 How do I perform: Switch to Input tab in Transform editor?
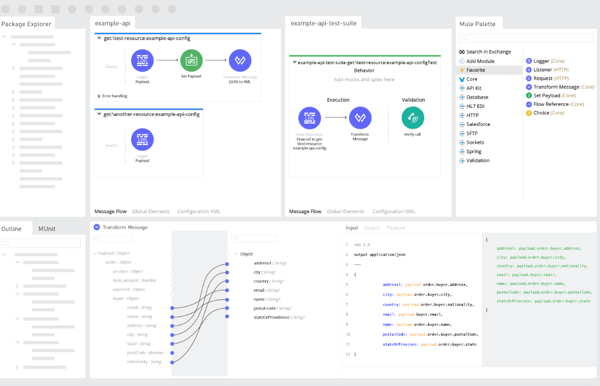coord(352,228)
